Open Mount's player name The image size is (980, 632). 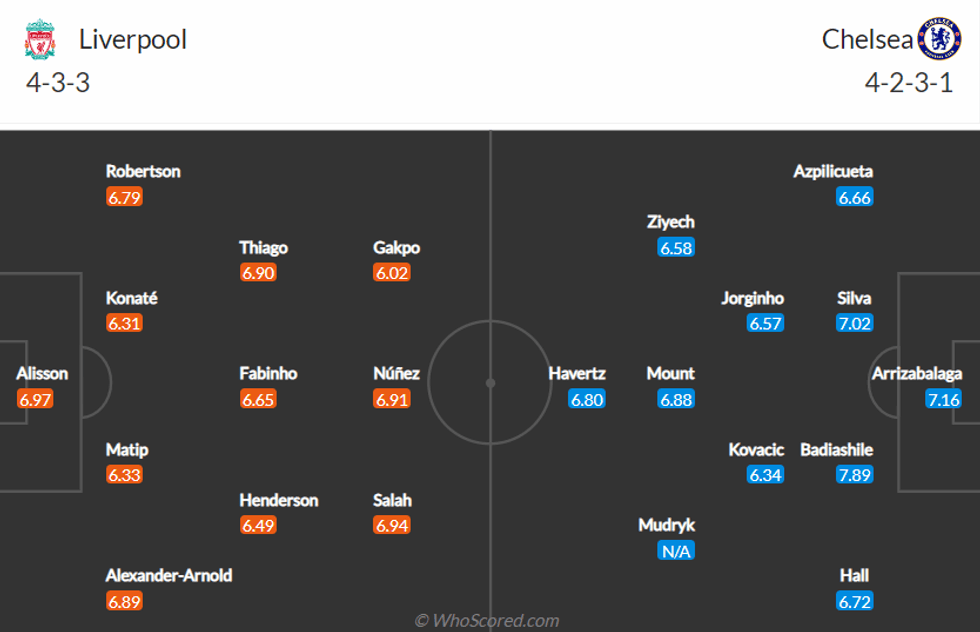pyautogui.click(x=671, y=374)
